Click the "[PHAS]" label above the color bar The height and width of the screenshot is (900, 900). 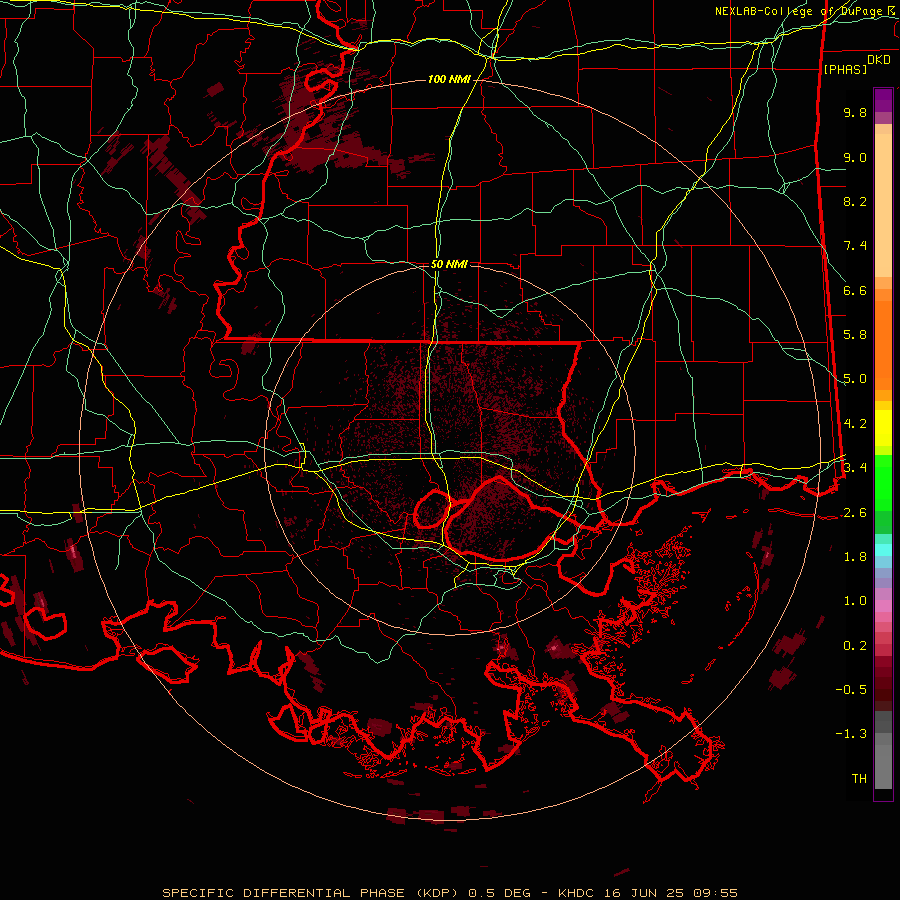point(845,70)
